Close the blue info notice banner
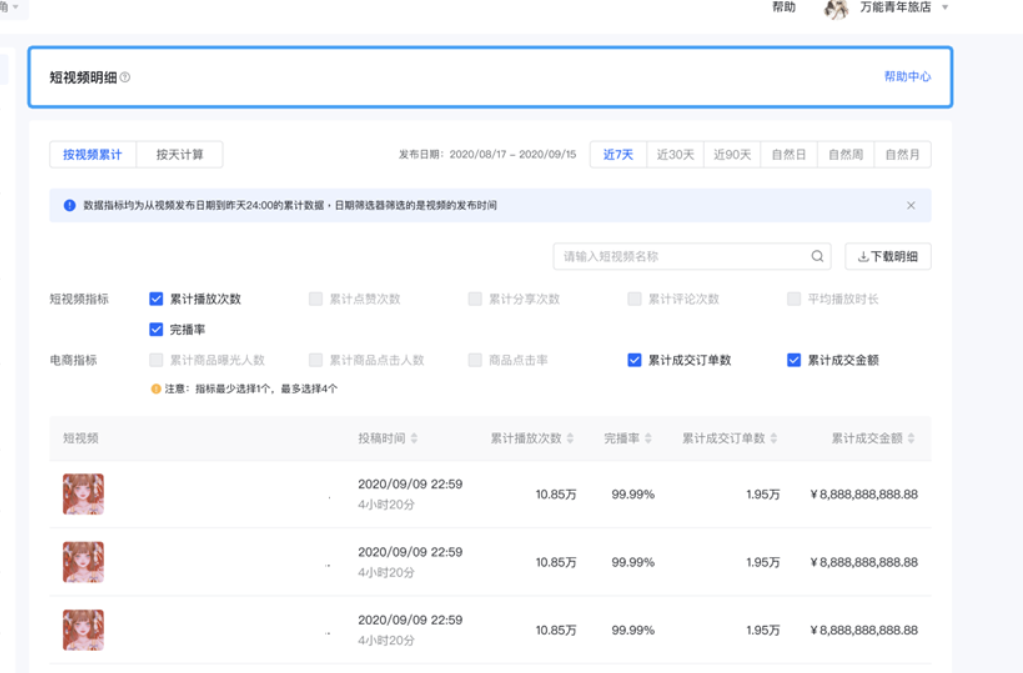Viewport: 1023px width, 673px height. (910, 206)
